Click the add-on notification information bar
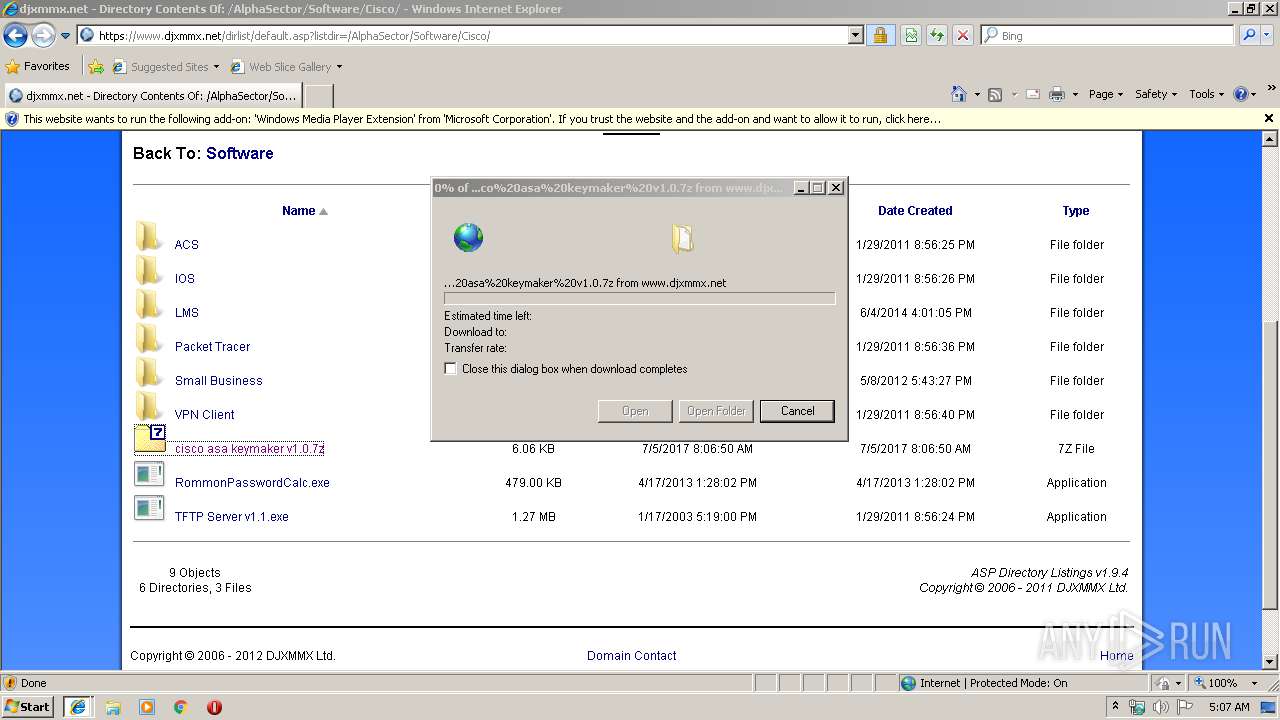Image resolution: width=1280 pixels, height=720 pixels. [630, 118]
